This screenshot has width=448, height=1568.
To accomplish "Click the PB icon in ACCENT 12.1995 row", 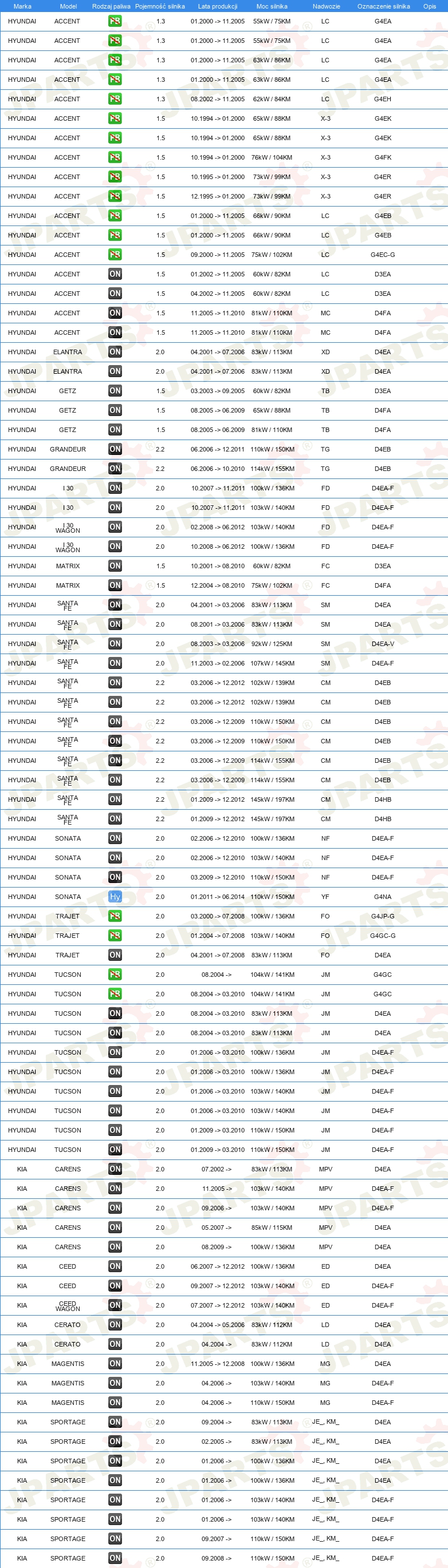I will [x=115, y=197].
